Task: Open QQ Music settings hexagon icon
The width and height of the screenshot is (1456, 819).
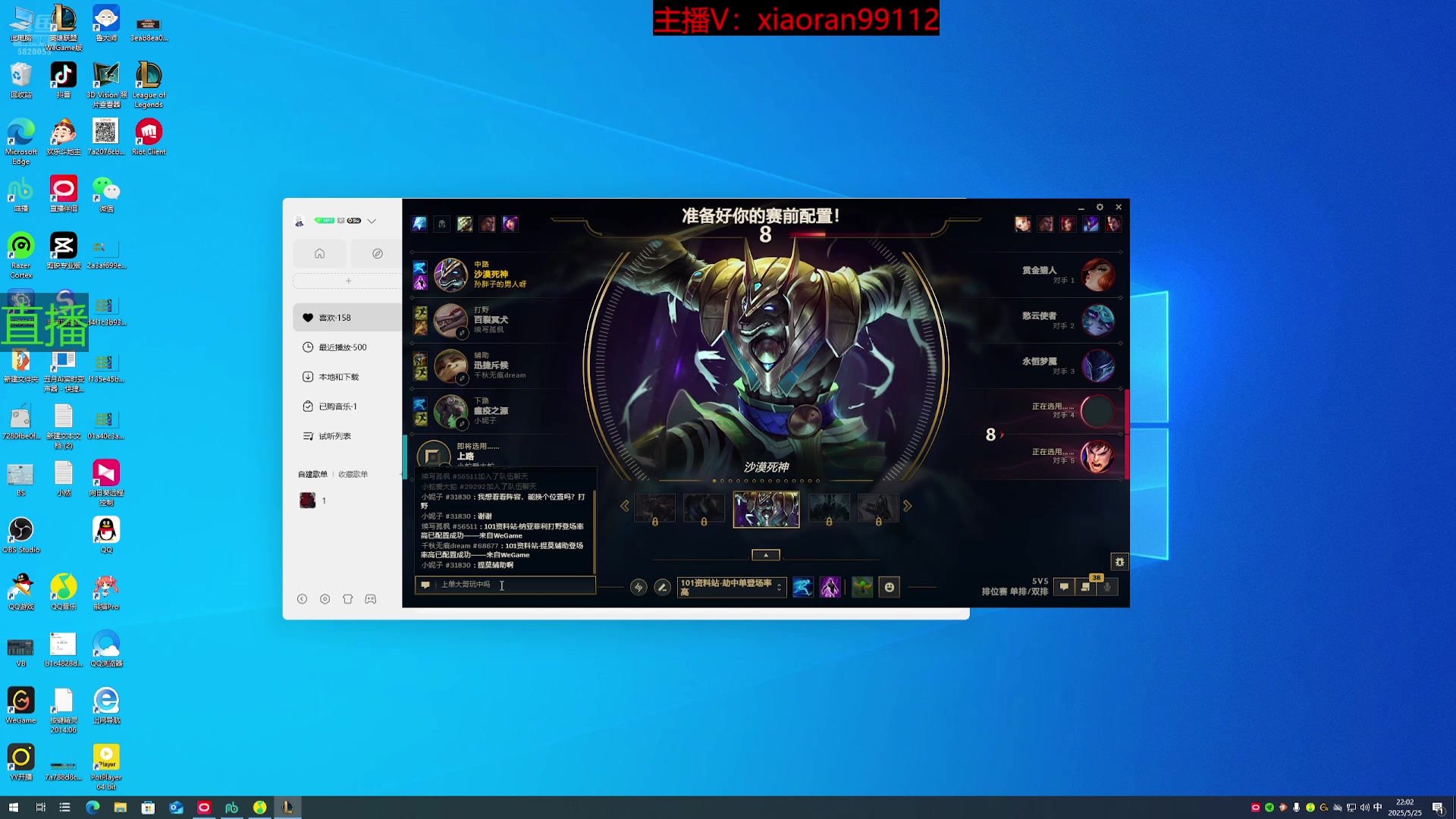Action: pyautogui.click(x=325, y=599)
